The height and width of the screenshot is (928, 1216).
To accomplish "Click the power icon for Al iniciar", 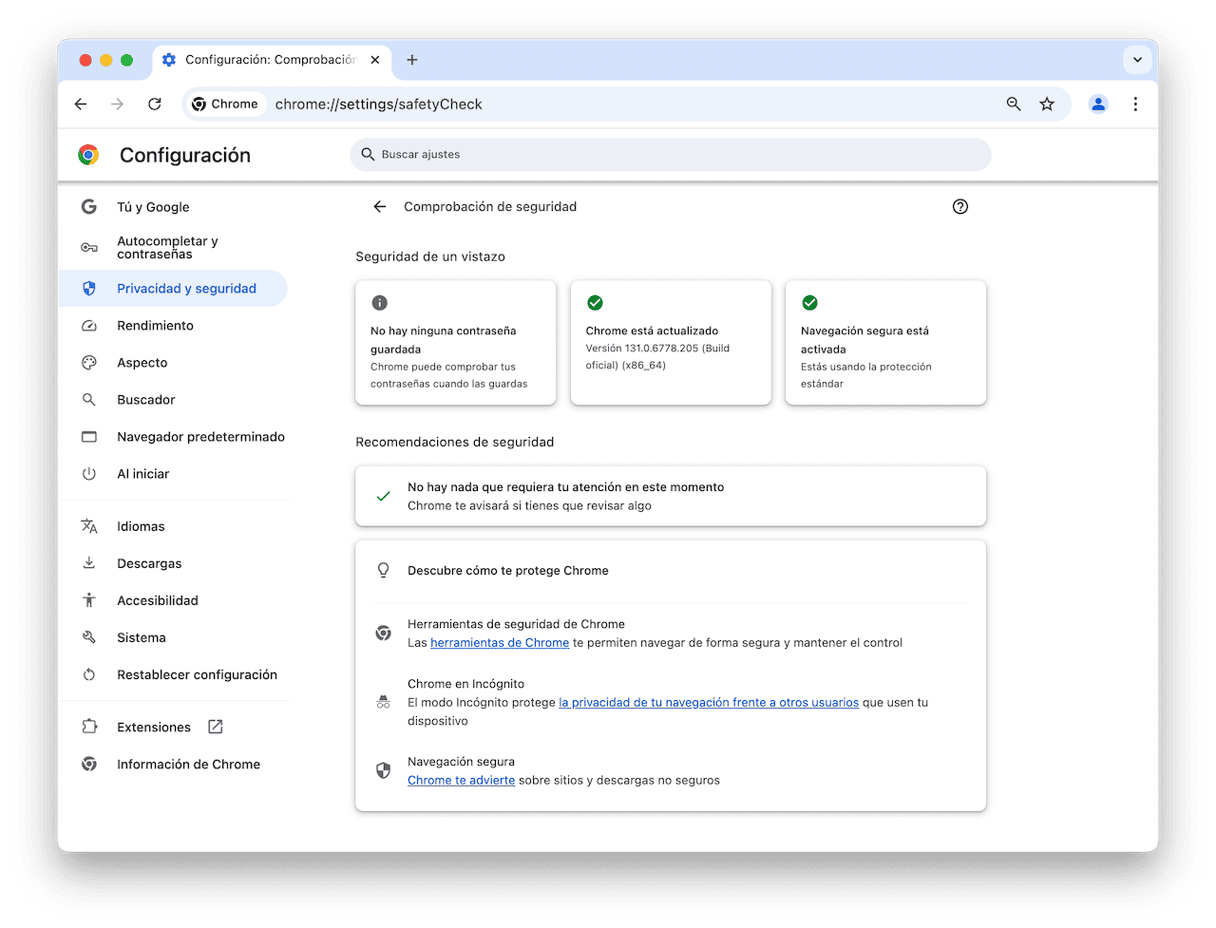I will [x=89, y=474].
